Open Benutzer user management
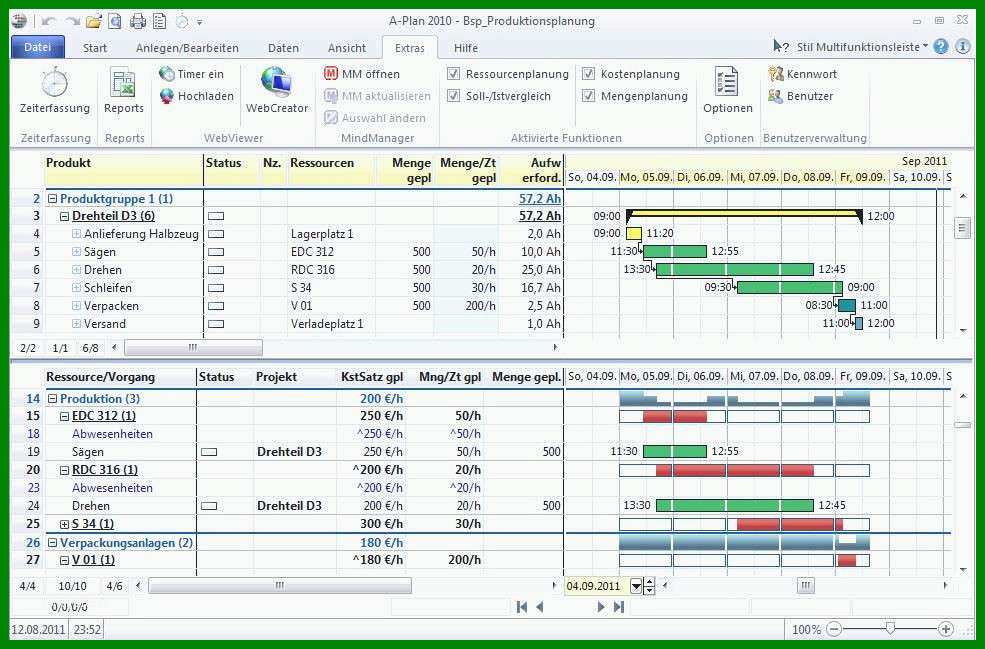This screenshot has height=649, width=985. click(x=801, y=96)
